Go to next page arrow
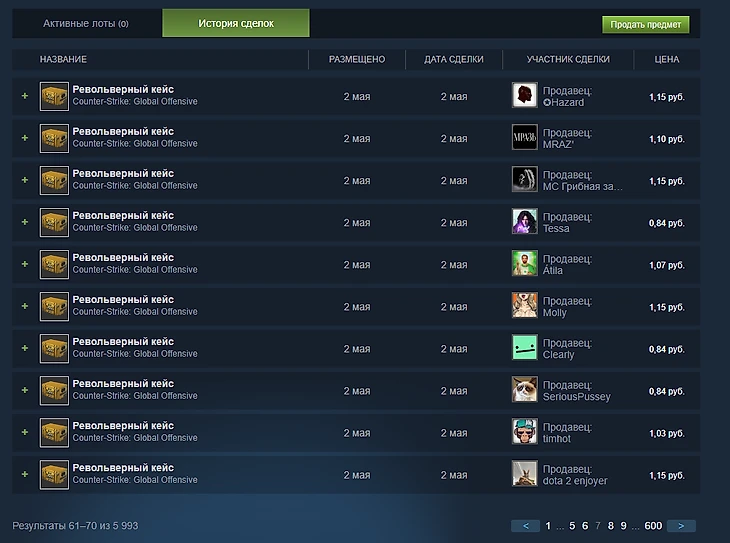730x543 pixels. 681,526
